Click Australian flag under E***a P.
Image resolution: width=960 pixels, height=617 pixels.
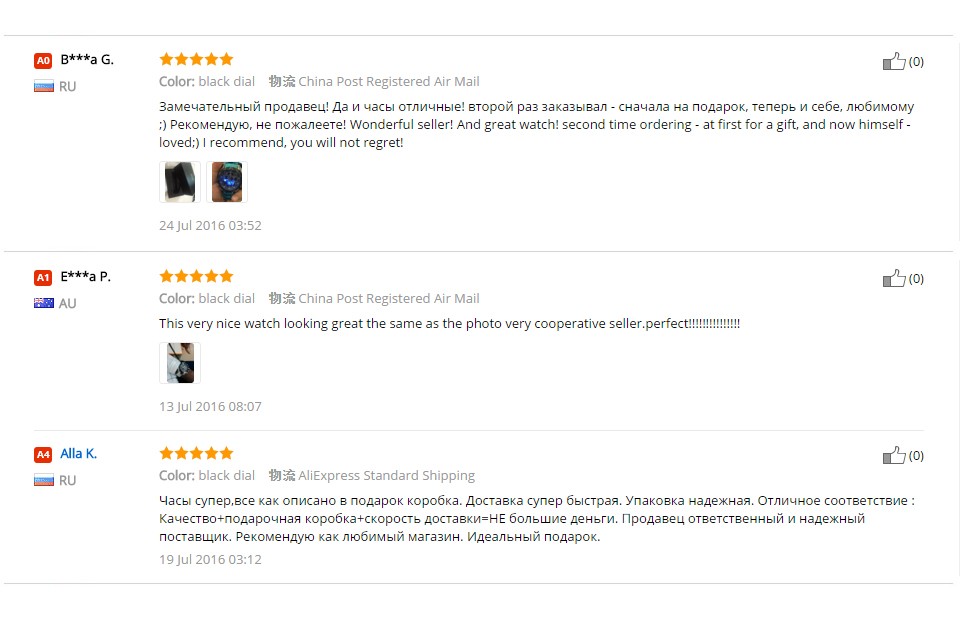[43, 303]
